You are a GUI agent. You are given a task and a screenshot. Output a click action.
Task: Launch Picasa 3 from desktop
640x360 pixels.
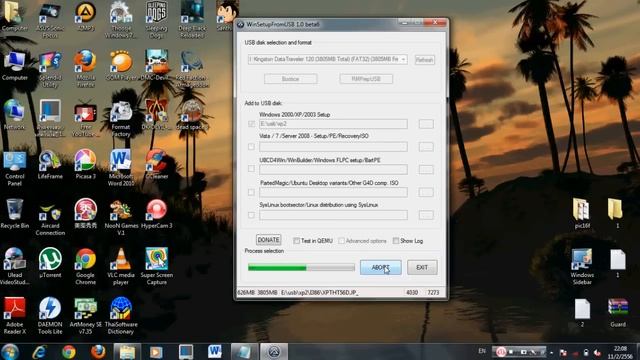pos(85,164)
